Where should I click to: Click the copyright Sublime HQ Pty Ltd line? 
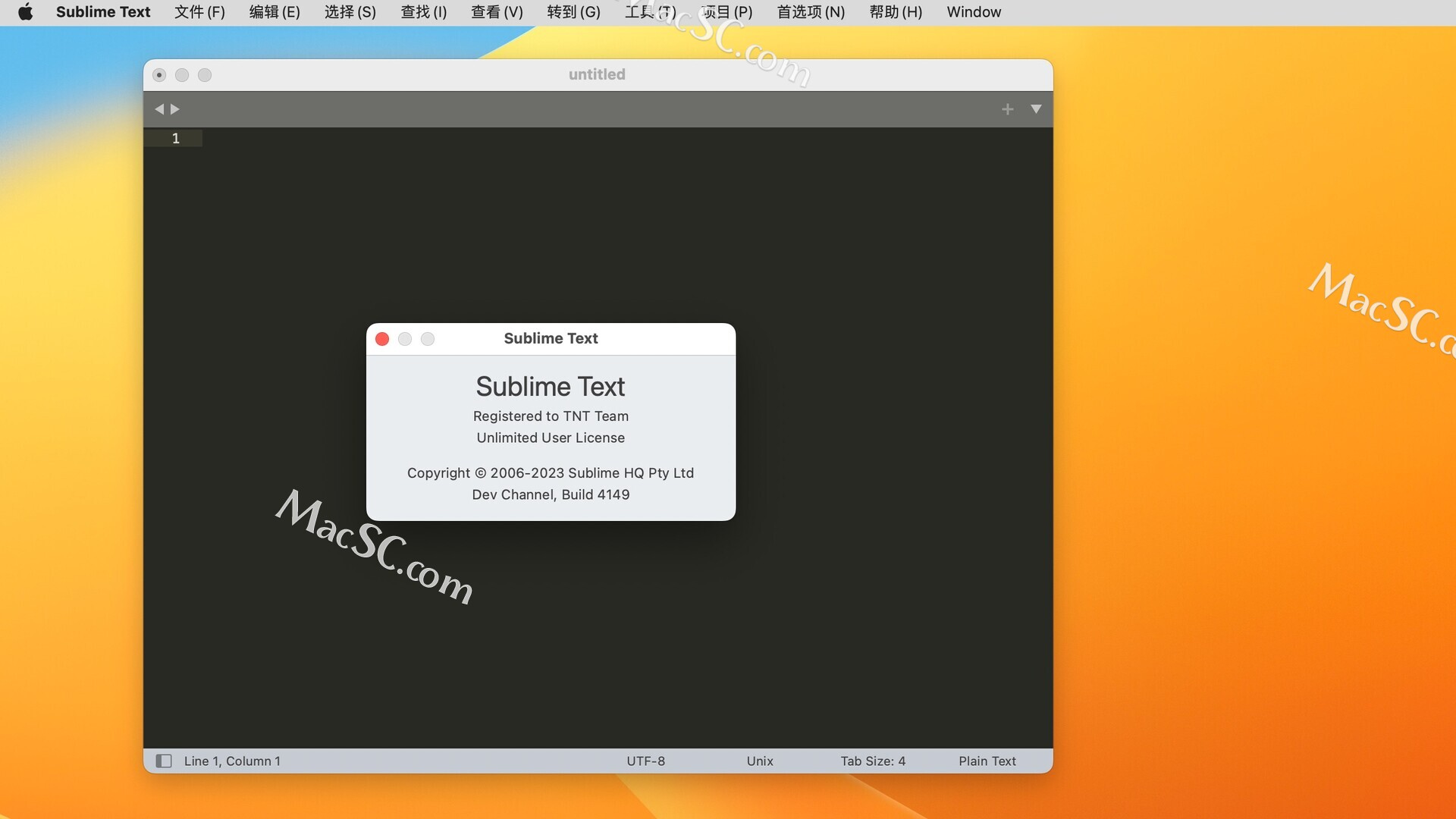(551, 473)
